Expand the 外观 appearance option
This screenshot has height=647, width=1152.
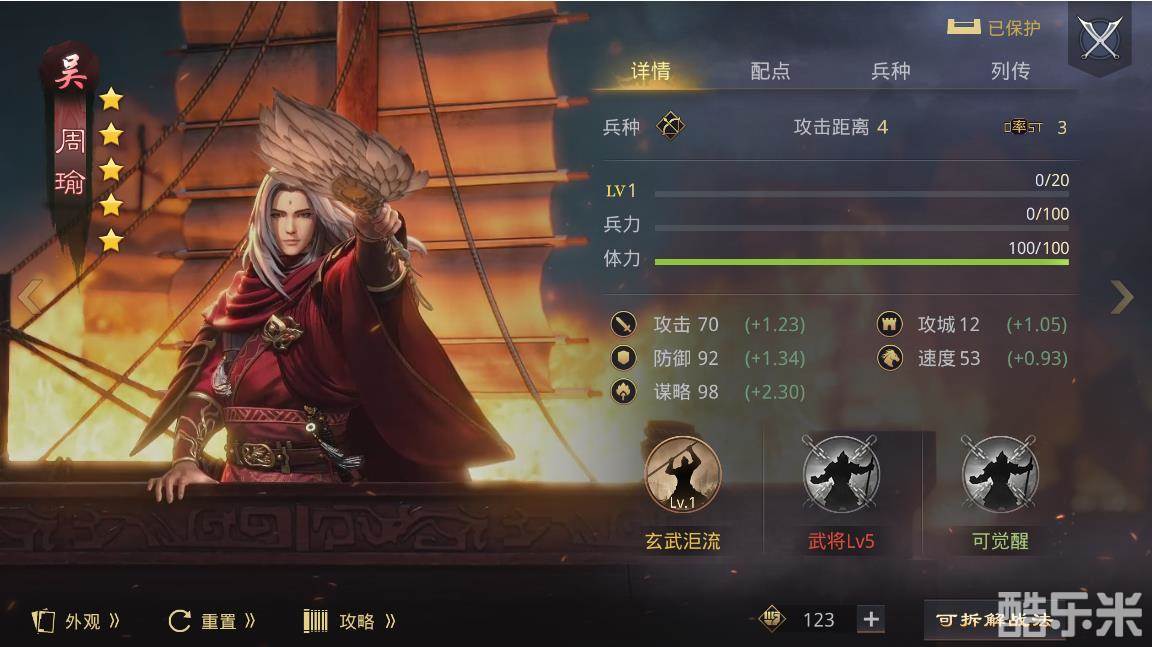[x=76, y=621]
